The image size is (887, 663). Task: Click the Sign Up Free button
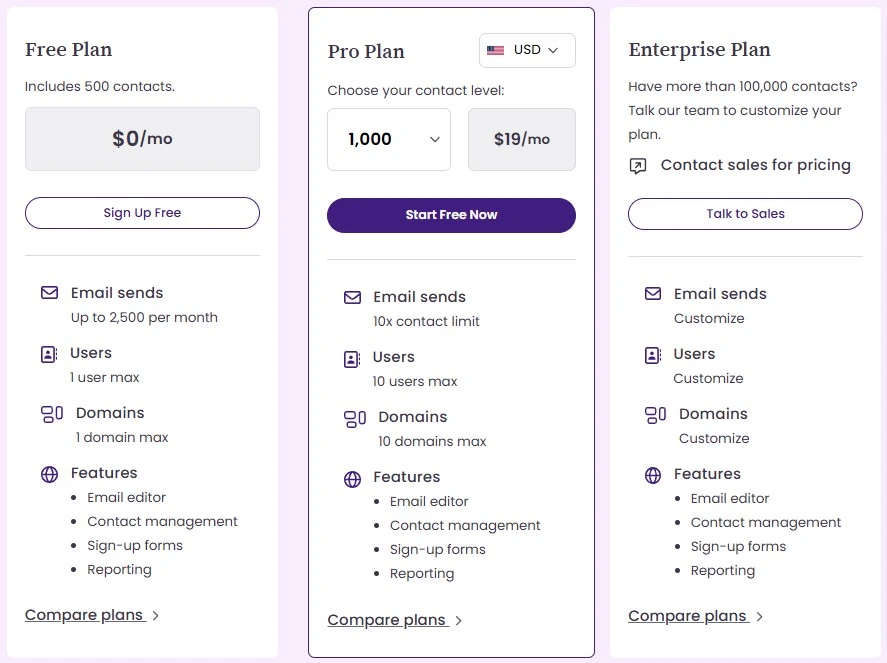(141, 213)
